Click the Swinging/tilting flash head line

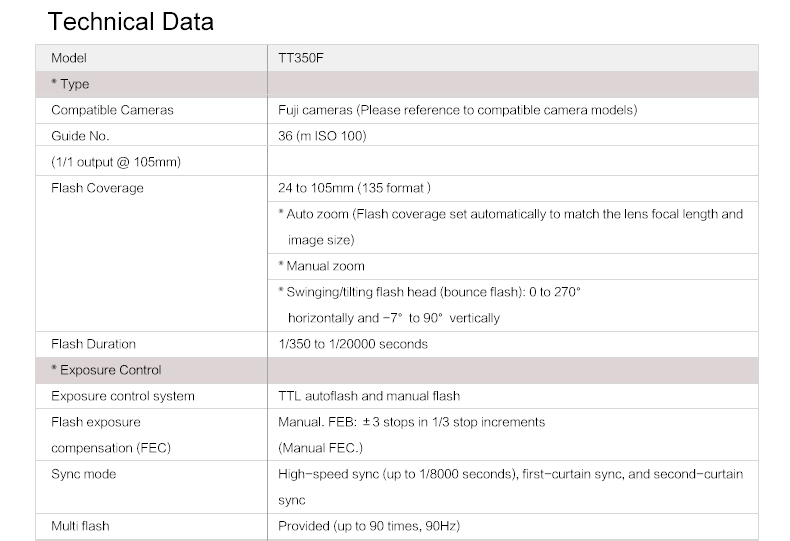(x=429, y=292)
